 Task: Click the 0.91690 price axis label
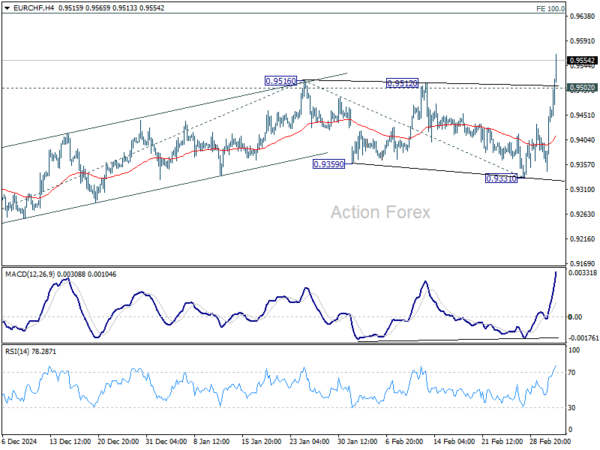582,264
